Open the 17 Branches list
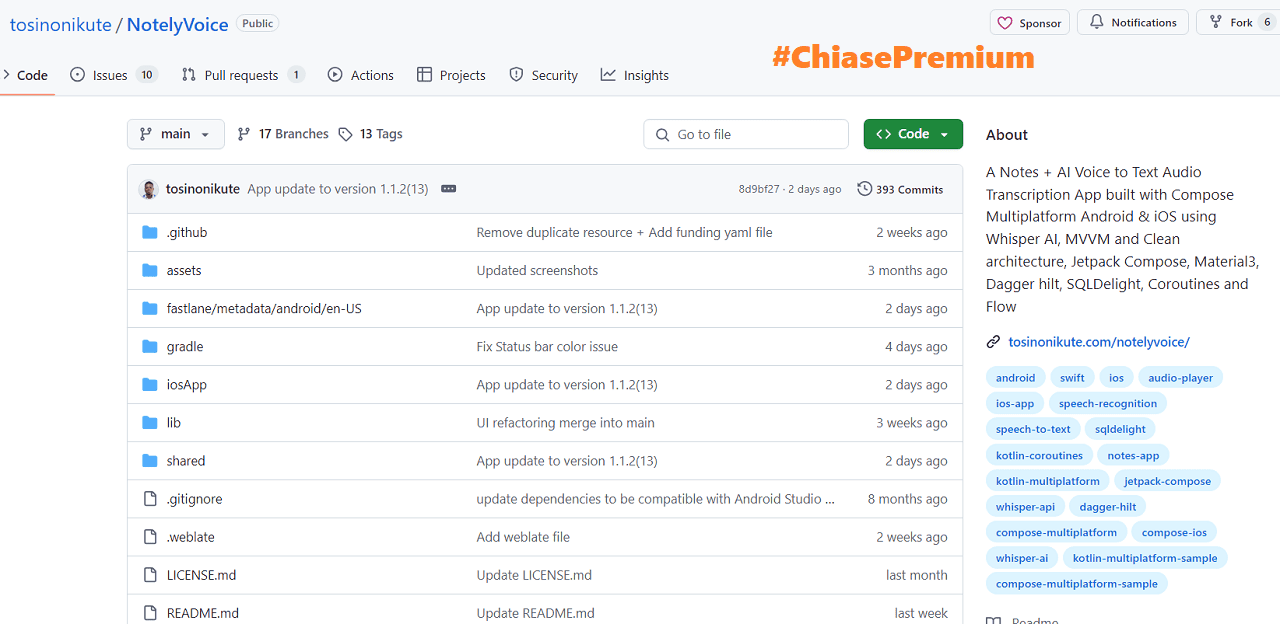The width and height of the screenshot is (1280, 624). 283,134
